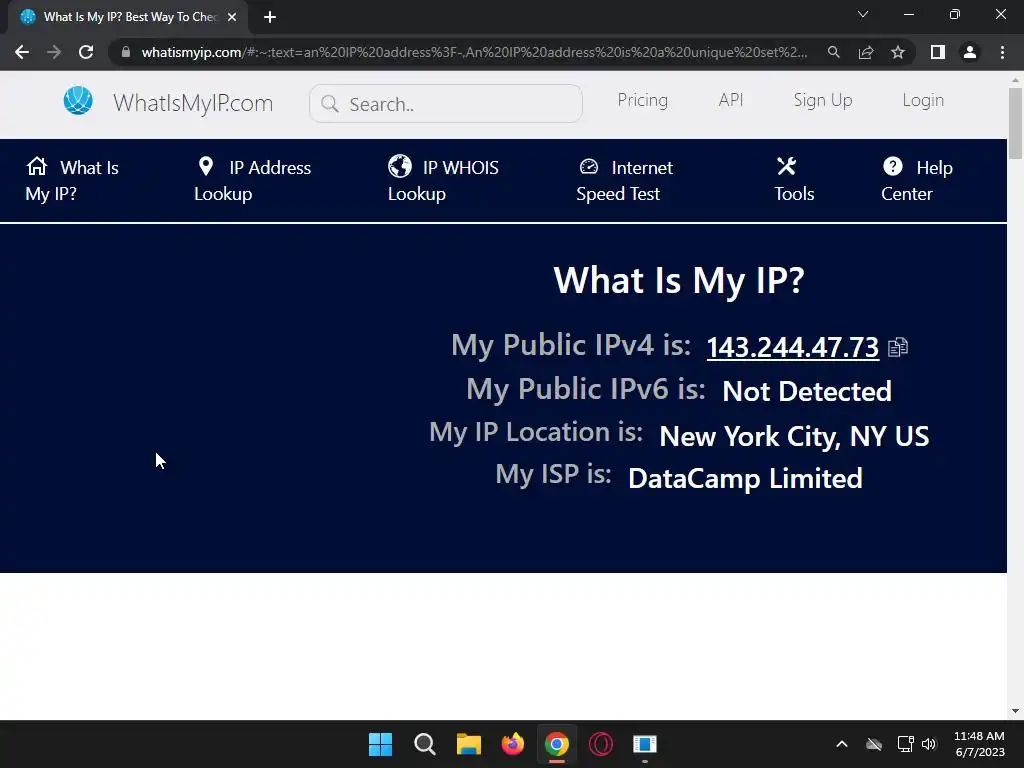Click the cloud sync tray icon
Viewport: 1024px width, 768px height.
tap(874, 744)
